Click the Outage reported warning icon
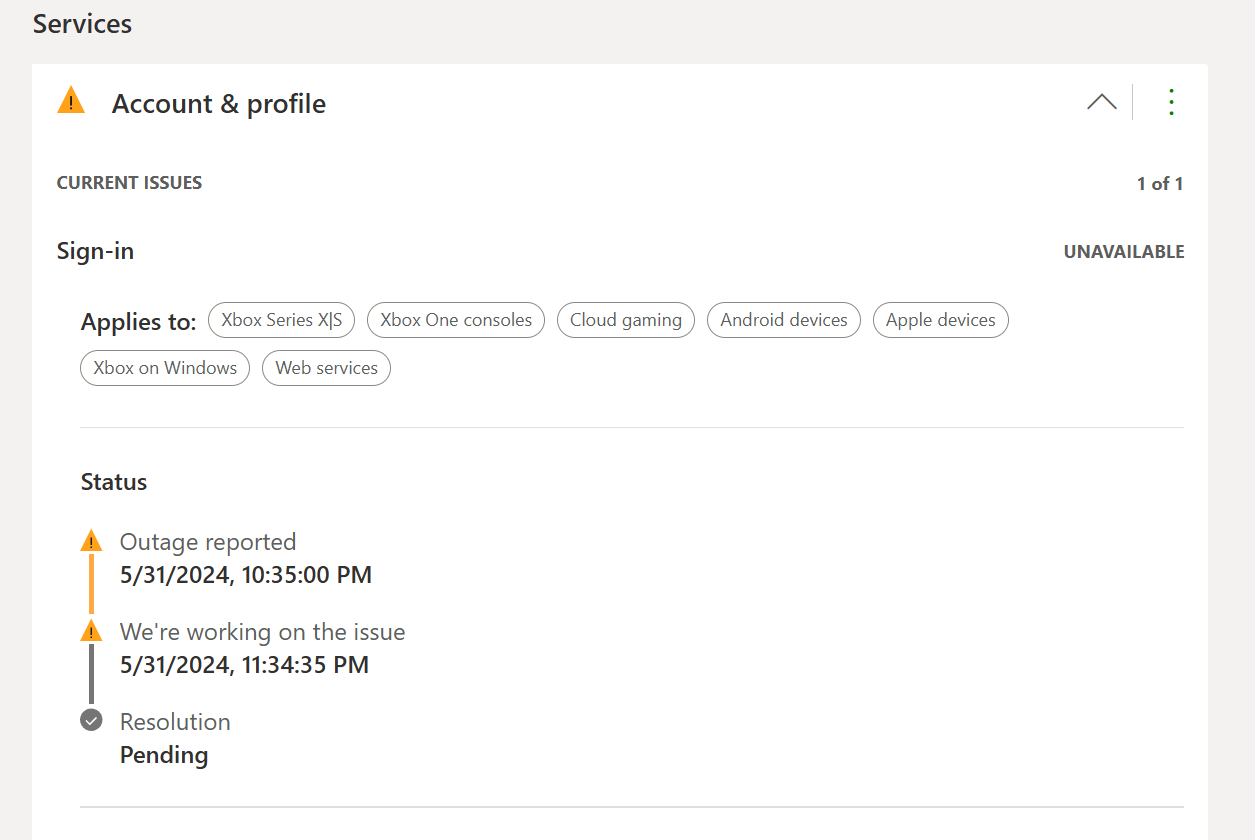 [91, 541]
